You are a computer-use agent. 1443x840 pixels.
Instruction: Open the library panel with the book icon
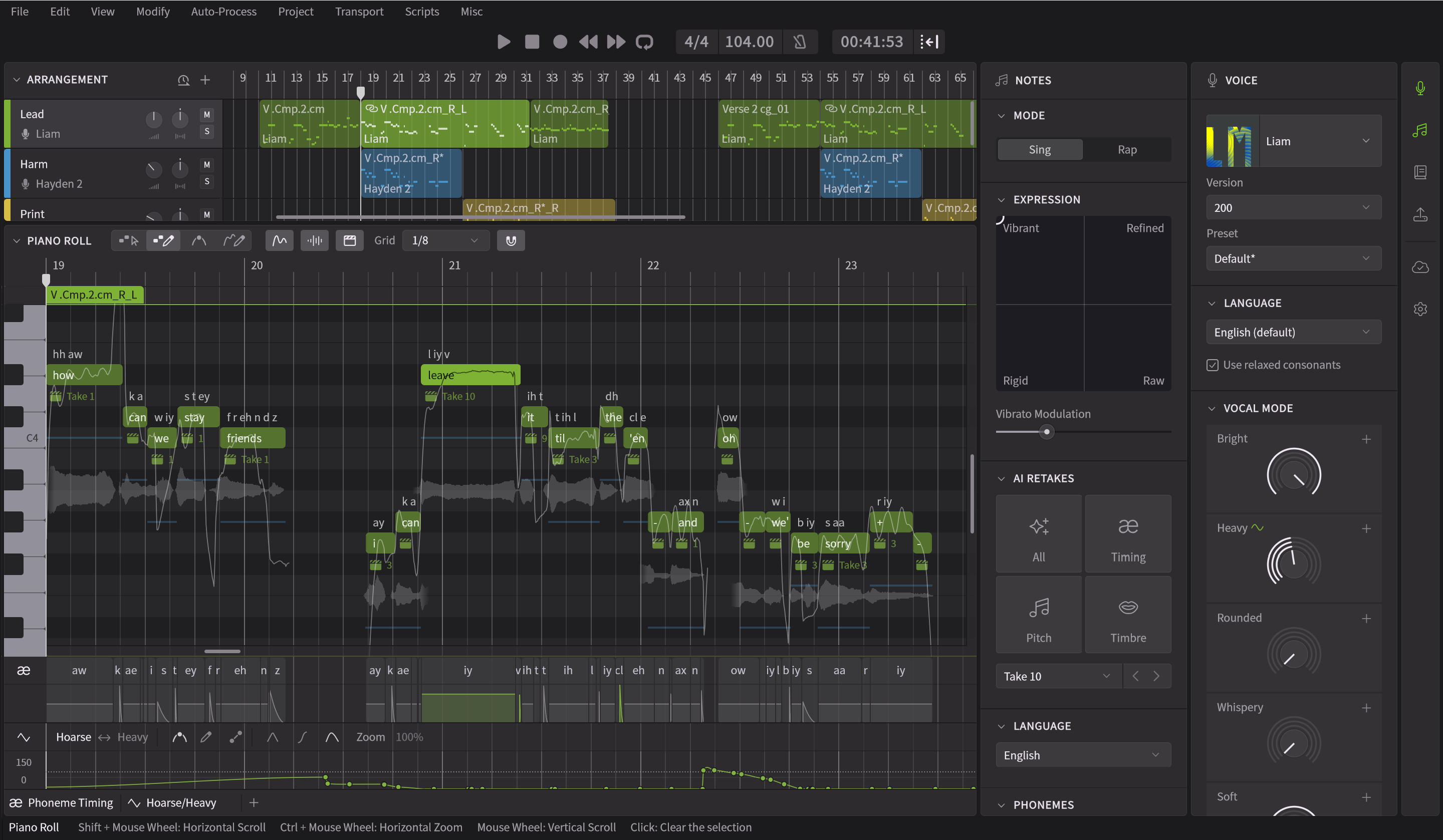tap(1420, 171)
